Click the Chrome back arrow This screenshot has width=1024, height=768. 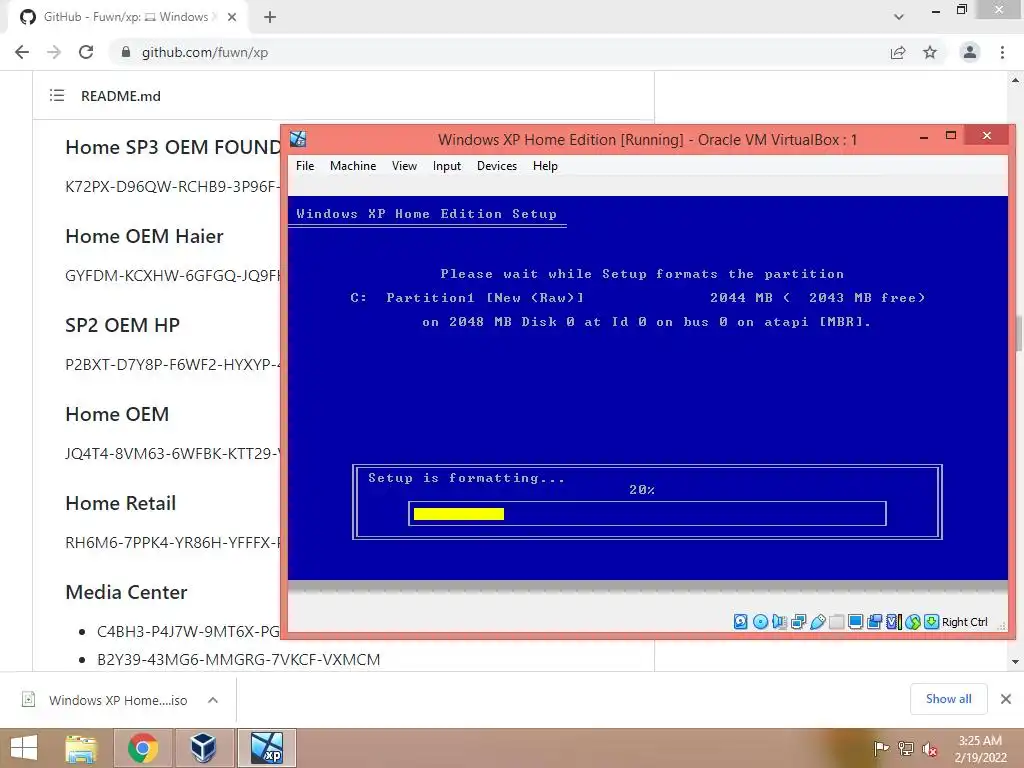pos(22,52)
